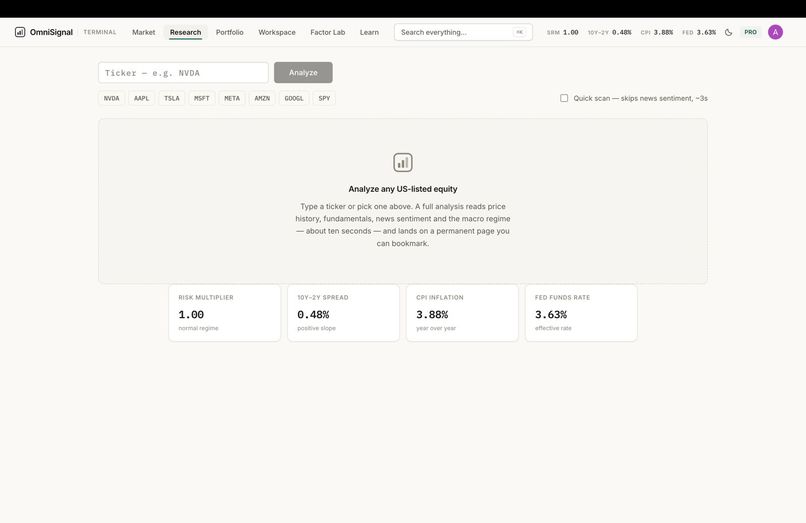
Task: Click the Fed Funds Rate card
Action: click(581, 313)
